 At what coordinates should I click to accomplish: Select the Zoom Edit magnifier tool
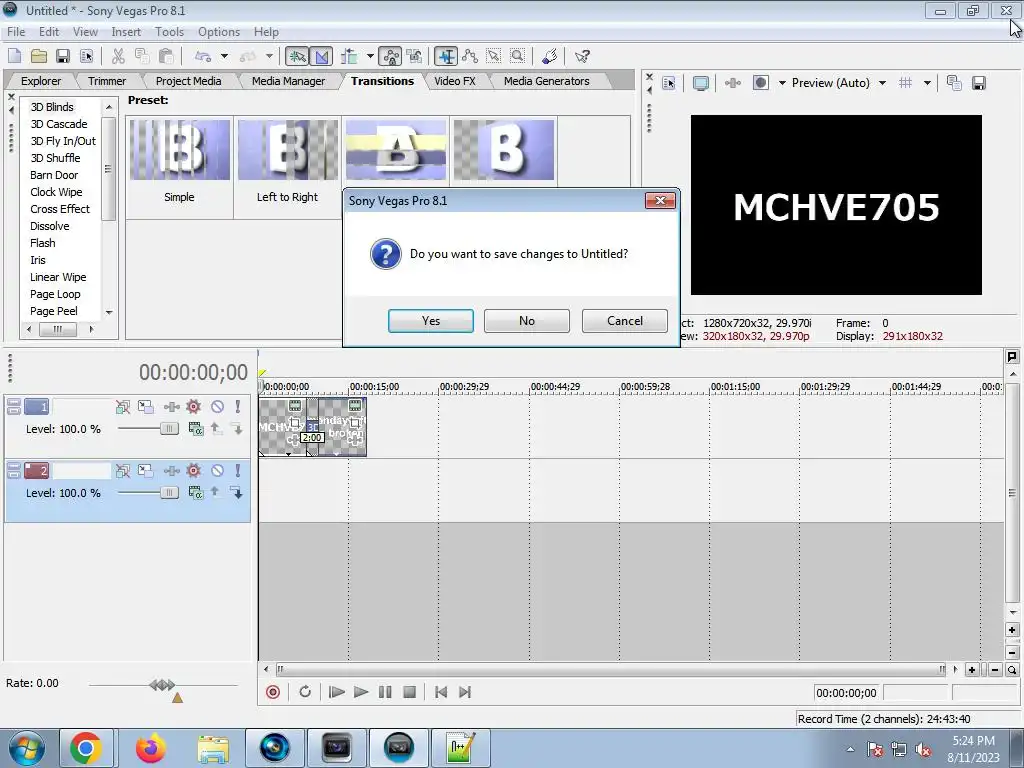517,57
